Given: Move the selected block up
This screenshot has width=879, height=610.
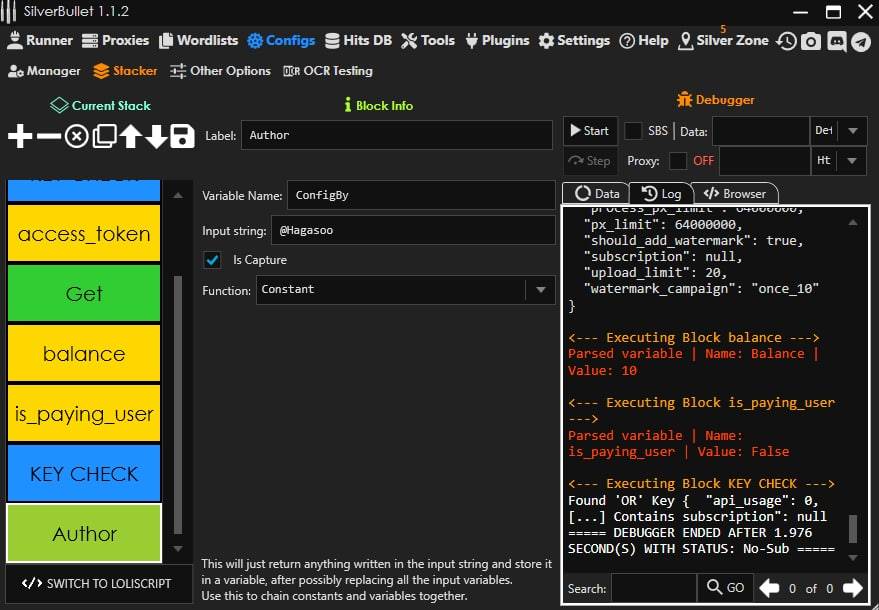Looking at the screenshot, I should 130,137.
